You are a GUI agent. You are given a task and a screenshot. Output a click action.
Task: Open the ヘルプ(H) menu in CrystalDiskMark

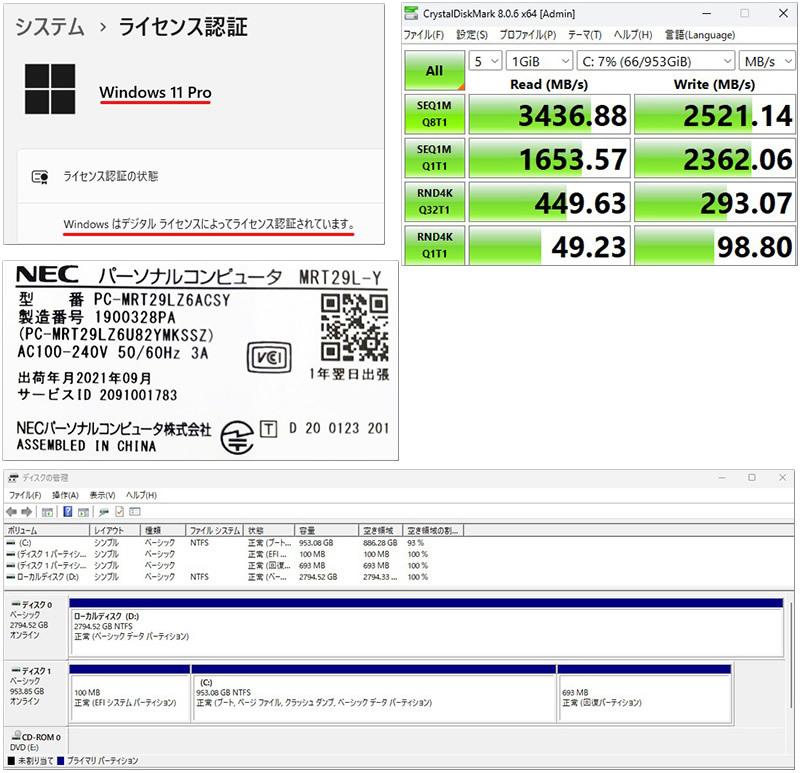pyautogui.click(x=633, y=35)
